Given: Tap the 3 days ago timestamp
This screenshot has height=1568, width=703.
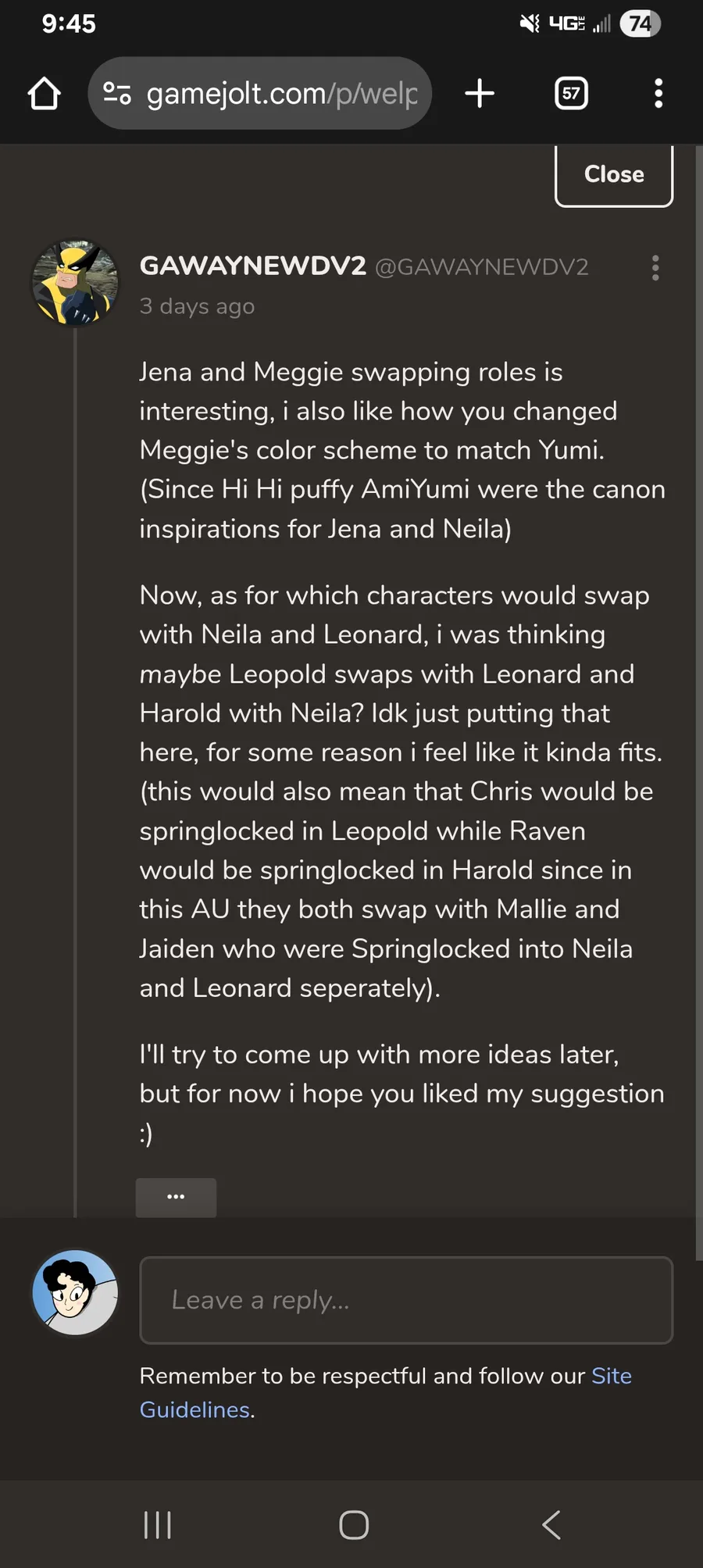Looking at the screenshot, I should (x=197, y=306).
